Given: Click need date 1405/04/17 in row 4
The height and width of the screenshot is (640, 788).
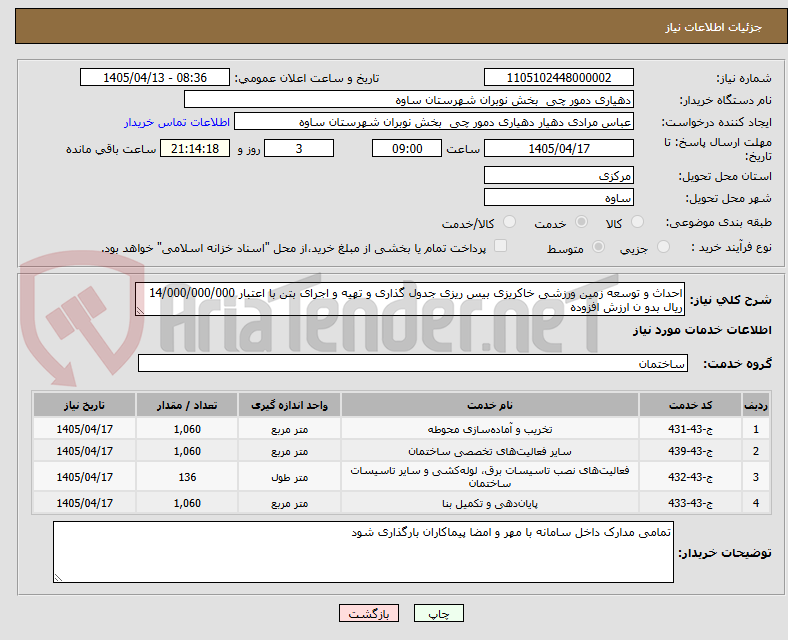Looking at the screenshot, I should [x=84, y=503].
